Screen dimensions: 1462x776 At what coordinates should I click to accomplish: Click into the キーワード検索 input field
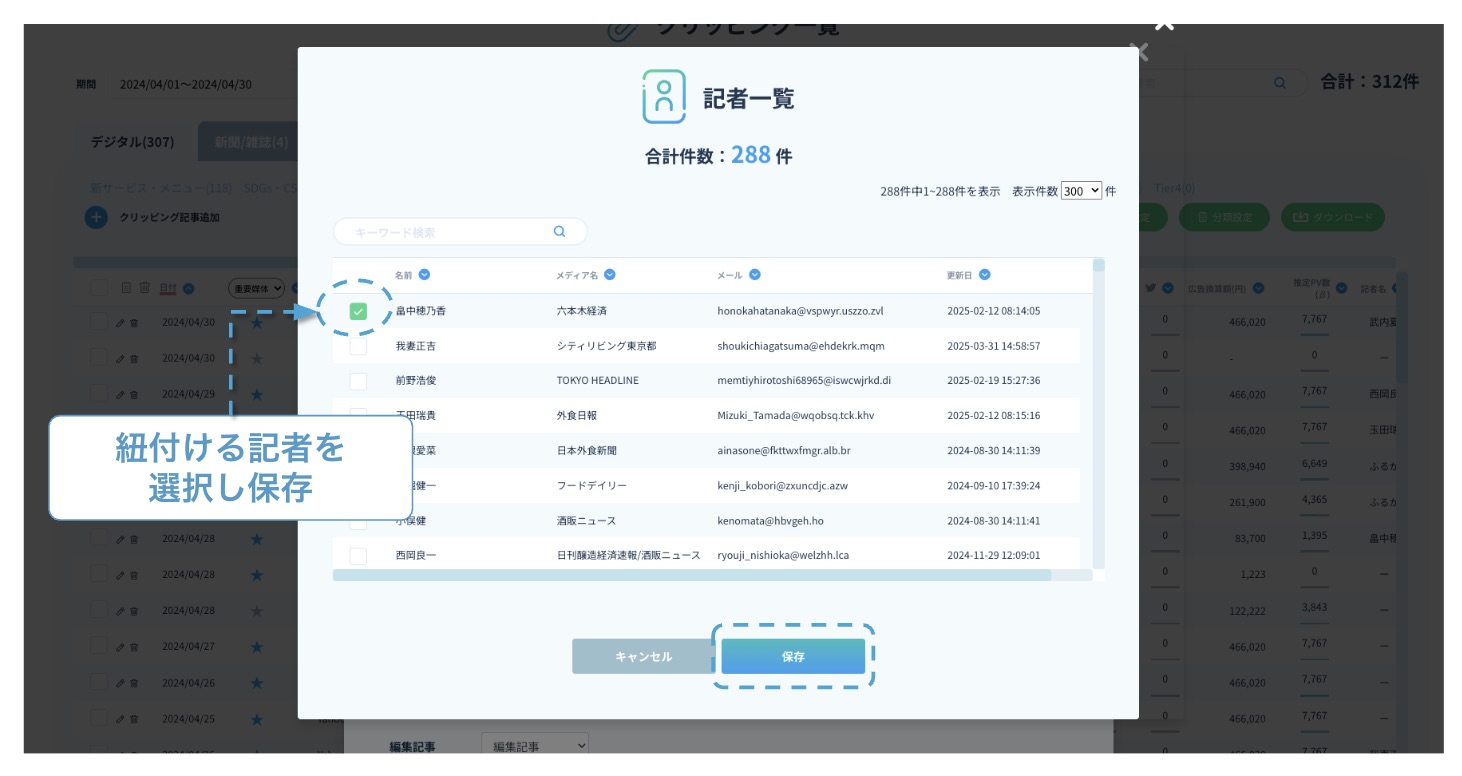click(x=450, y=232)
